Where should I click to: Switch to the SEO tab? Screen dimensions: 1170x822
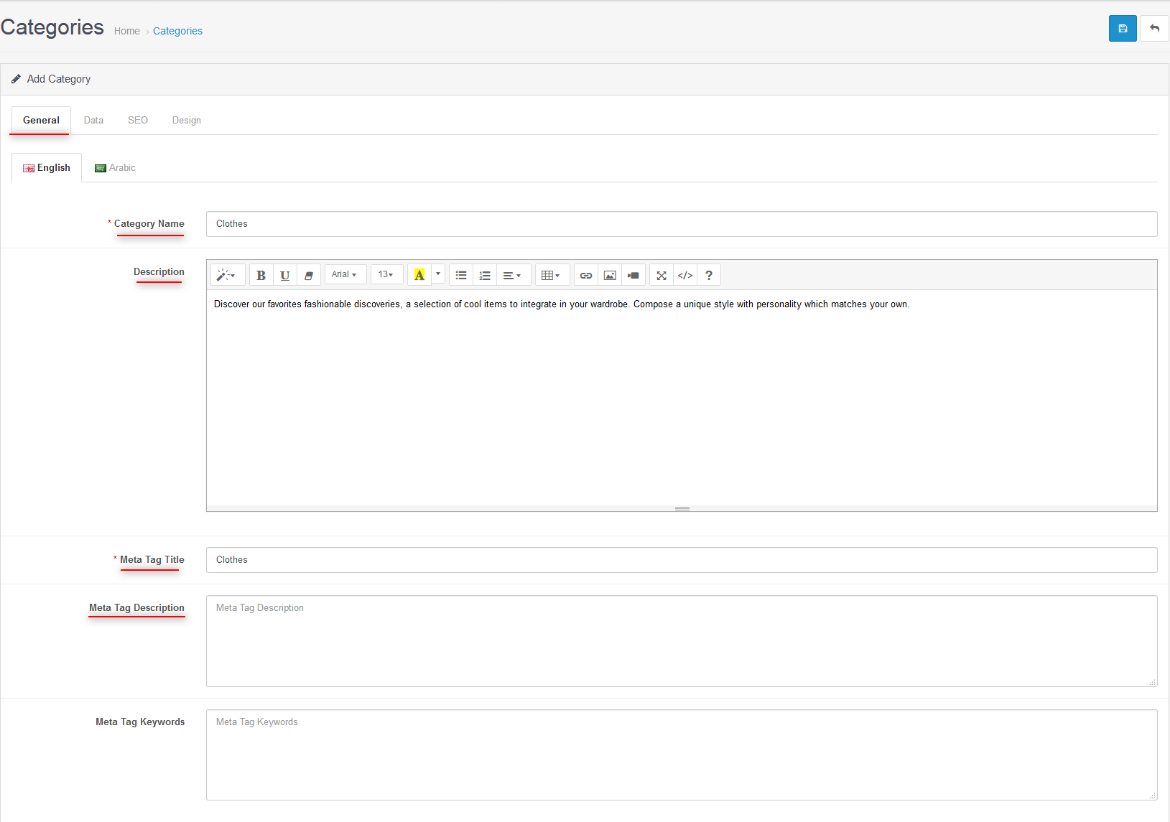click(138, 120)
